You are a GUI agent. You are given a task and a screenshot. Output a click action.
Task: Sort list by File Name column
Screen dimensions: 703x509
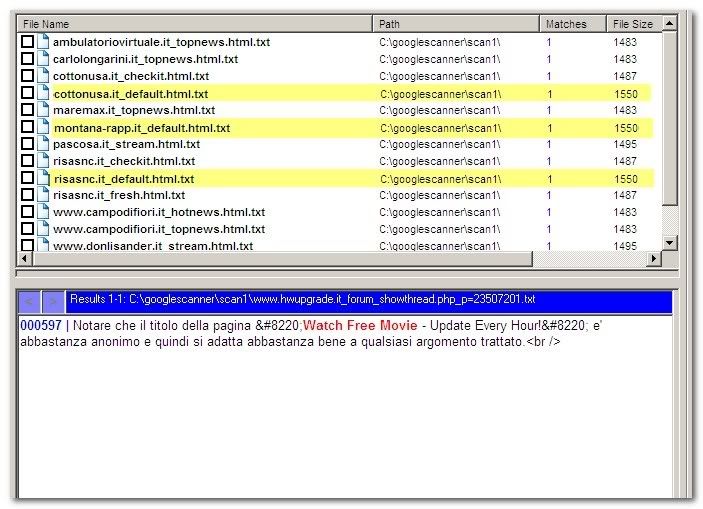point(195,23)
